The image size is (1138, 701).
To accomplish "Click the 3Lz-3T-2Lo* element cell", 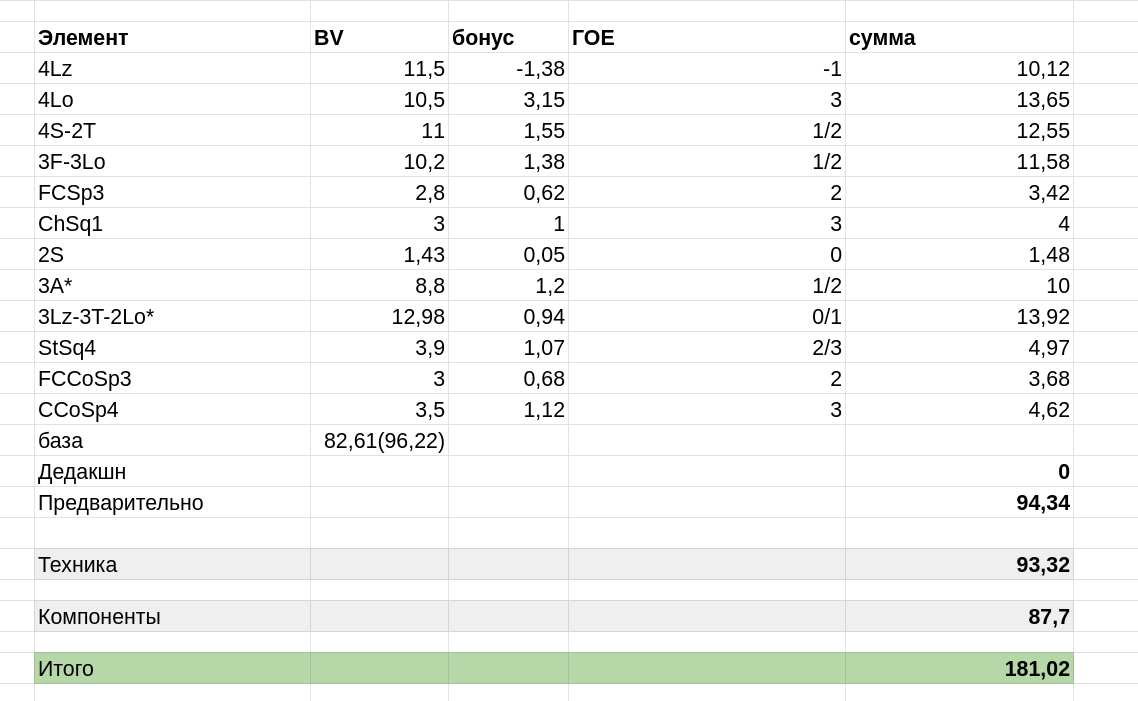I will pos(172,317).
